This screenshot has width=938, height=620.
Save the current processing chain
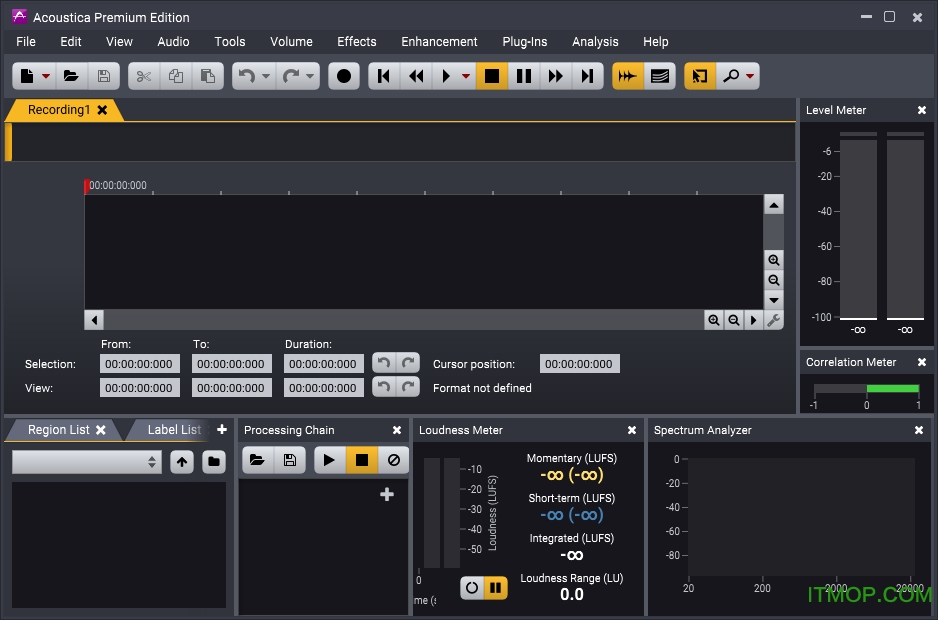click(x=287, y=460)
